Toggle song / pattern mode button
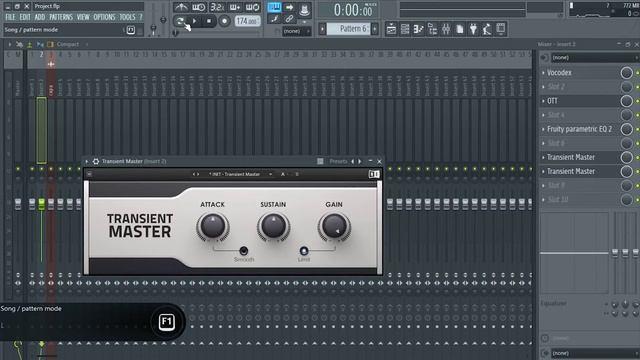This screenshot has height=360, width=640. point(180,20)
